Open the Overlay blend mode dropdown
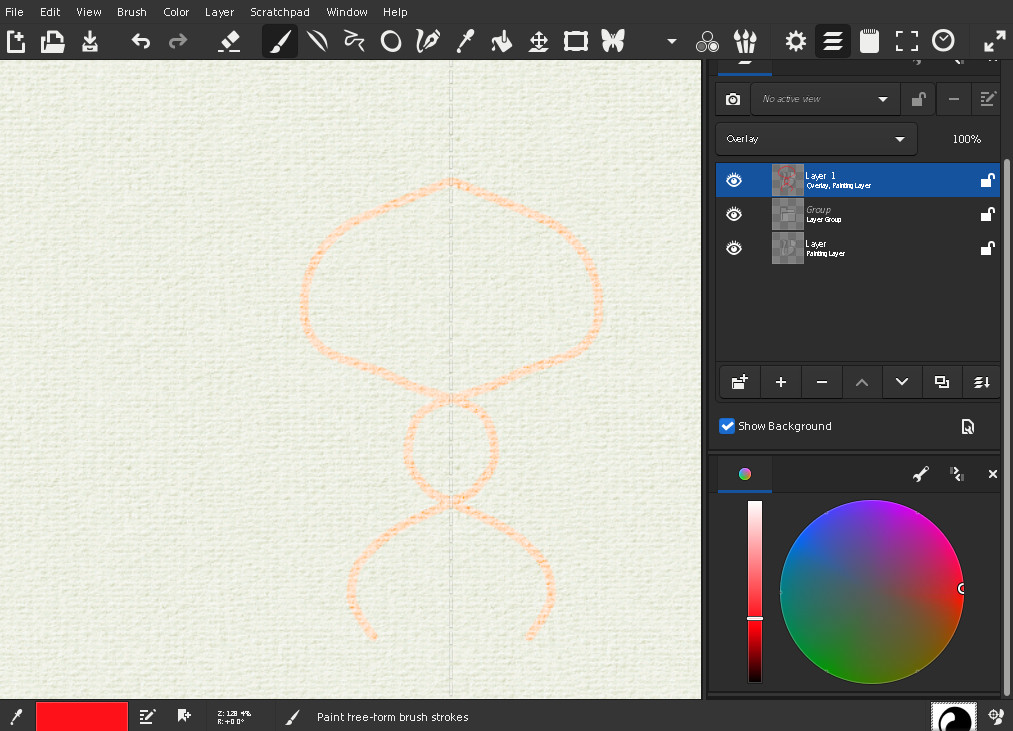 pos(816,139)
